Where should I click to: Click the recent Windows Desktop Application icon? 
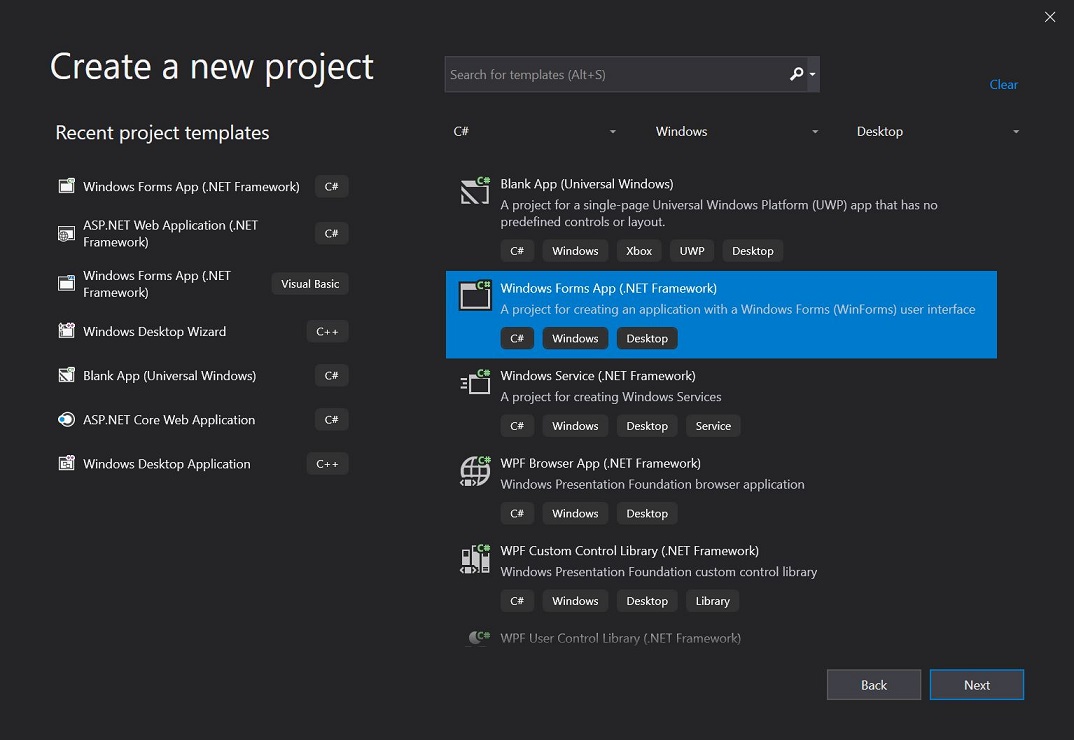pyautogui.click(x=67, y=464)
